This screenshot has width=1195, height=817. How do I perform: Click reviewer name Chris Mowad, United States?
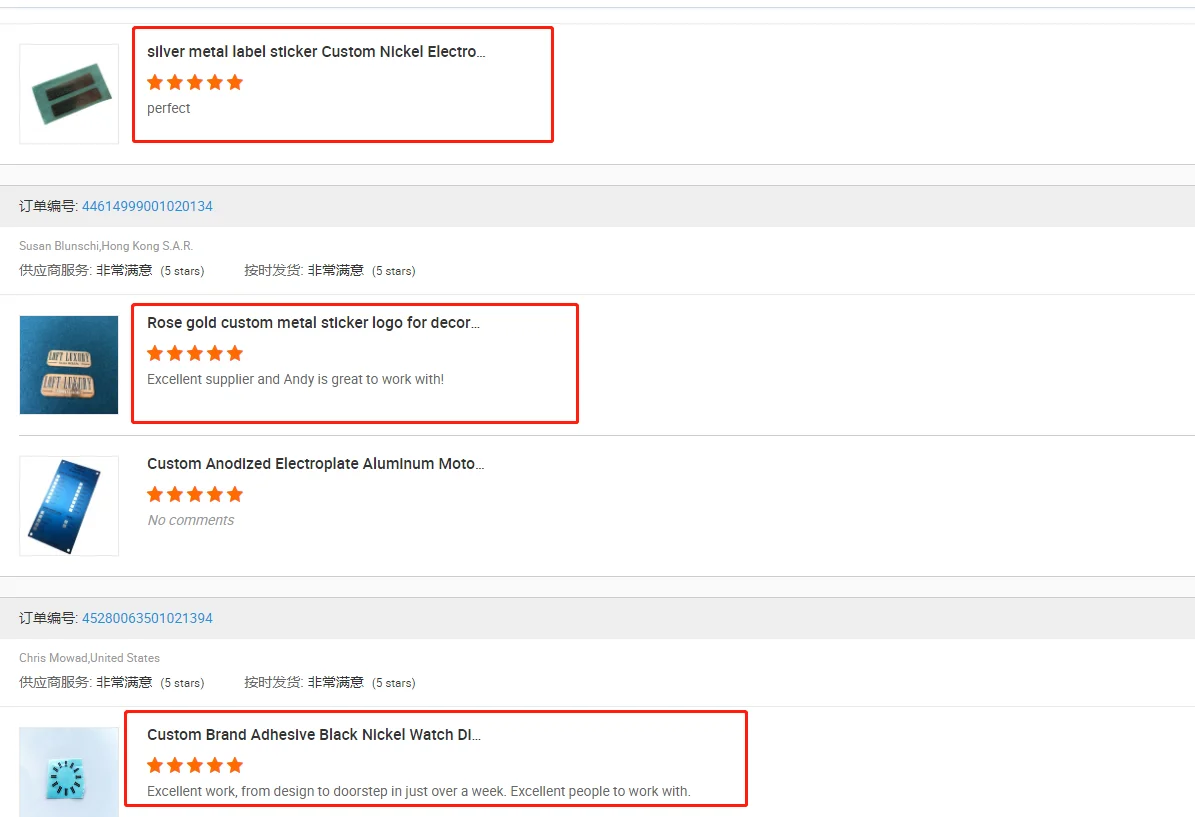[x=89, y=658]
